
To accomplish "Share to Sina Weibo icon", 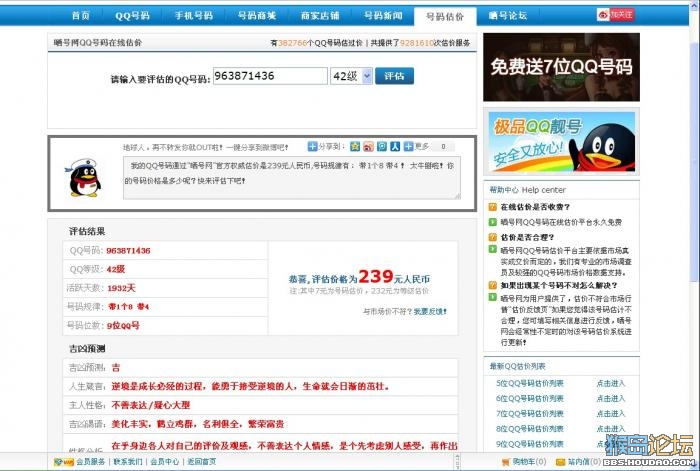I will (x=368, y=146).
